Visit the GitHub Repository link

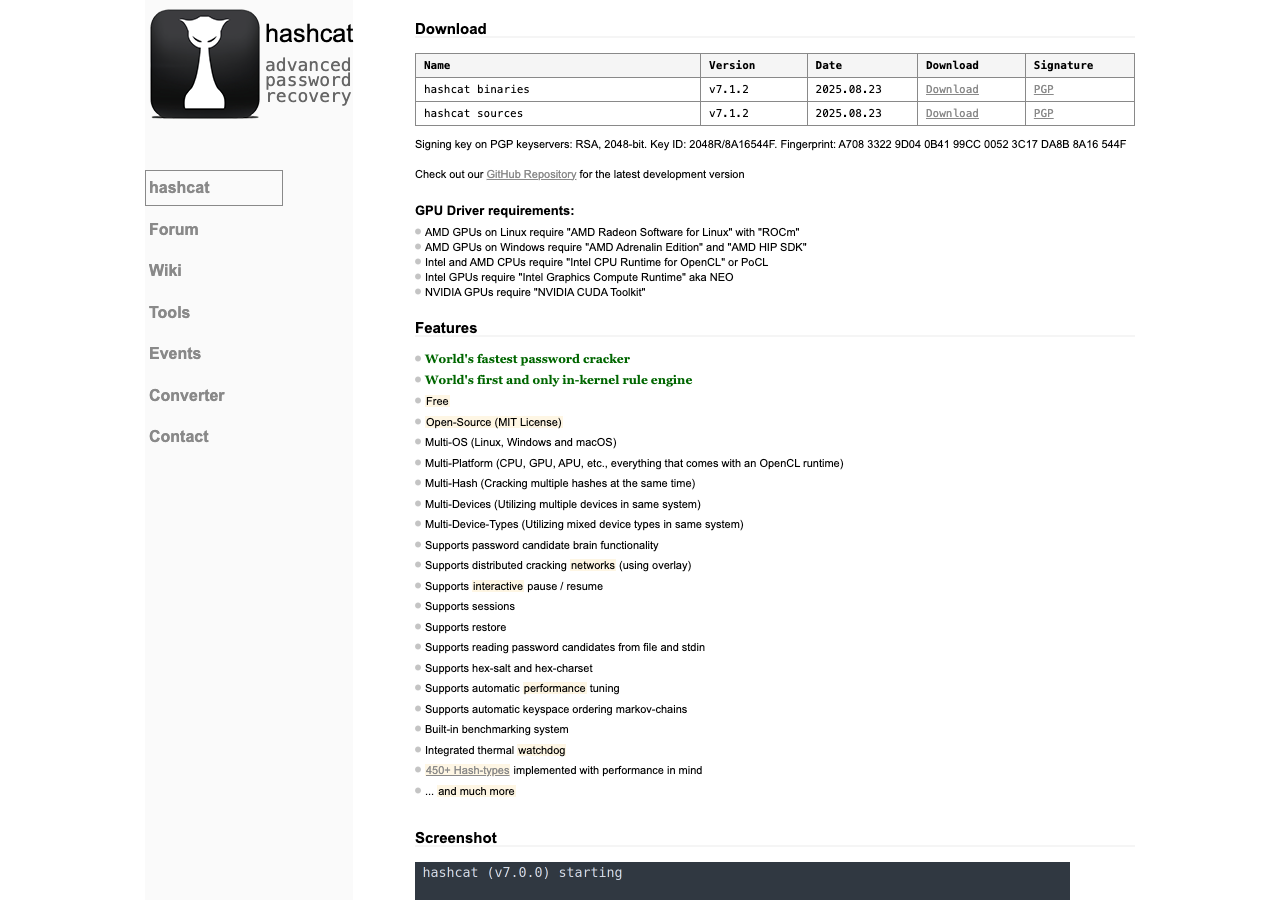tap(531, 174)
